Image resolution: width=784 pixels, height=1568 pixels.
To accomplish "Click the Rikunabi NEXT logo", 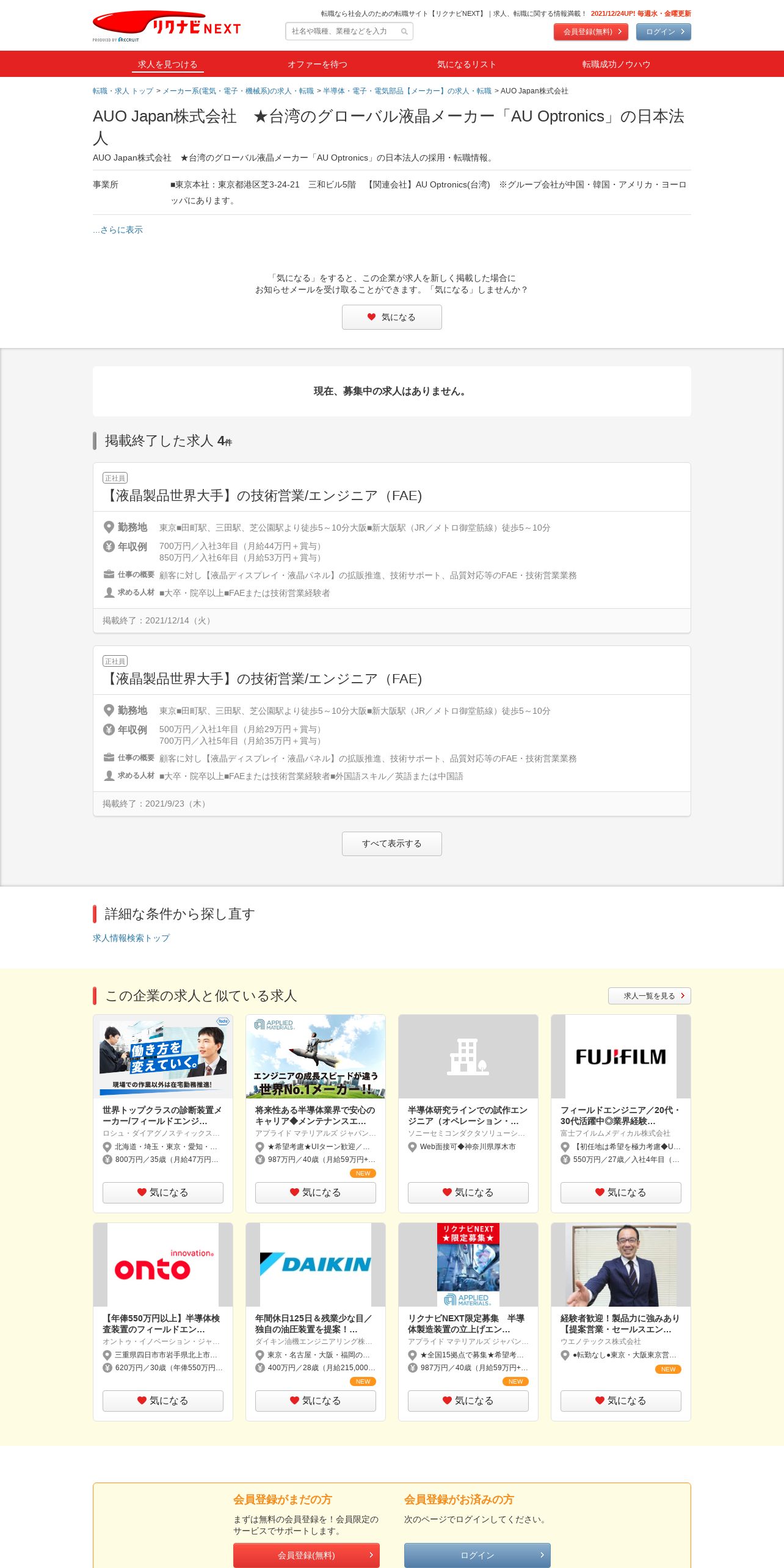I will click(x=166, y=26).
